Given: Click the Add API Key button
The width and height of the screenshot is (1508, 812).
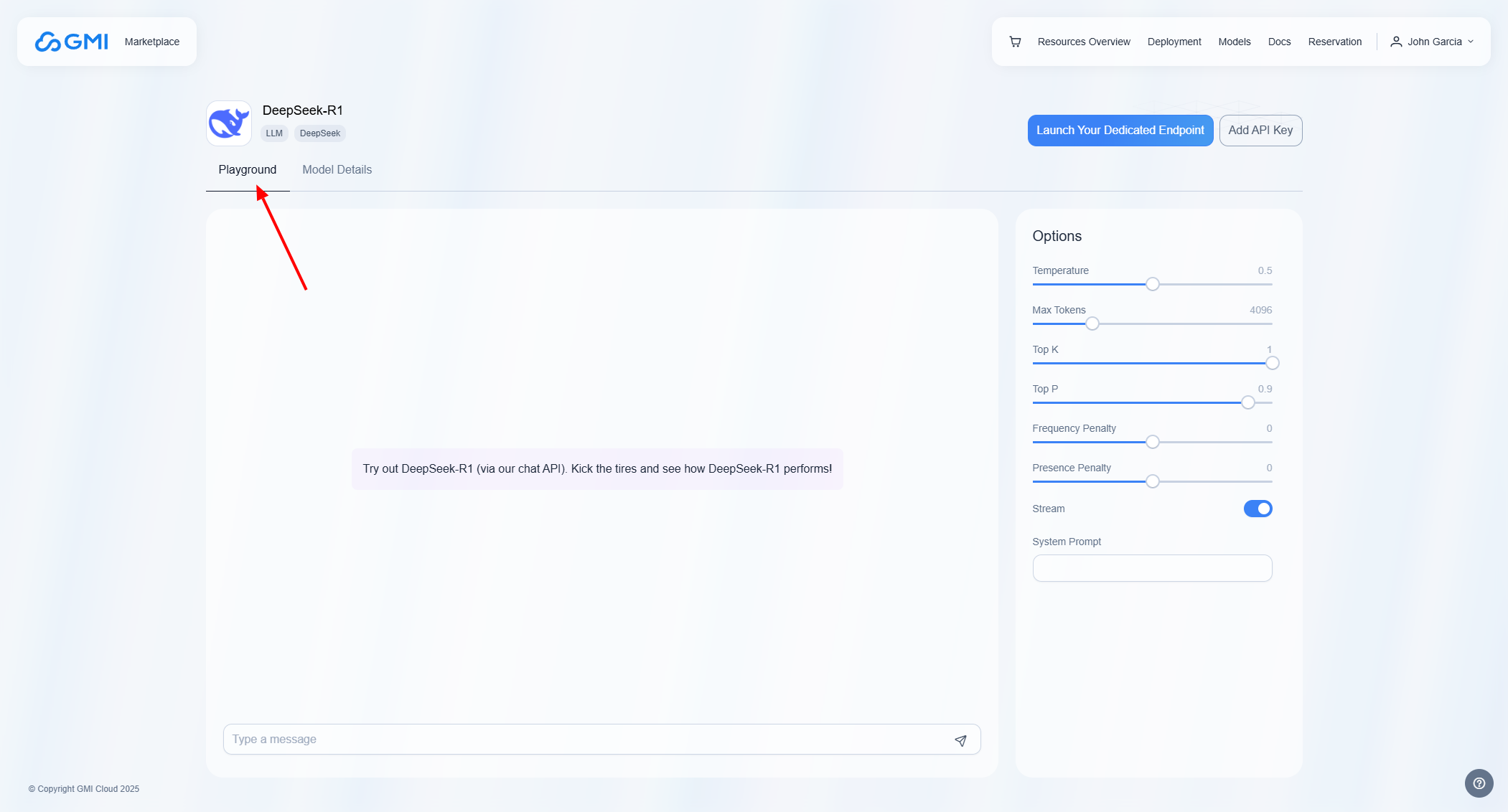Looking at the screenshot, I should coord(1260,131).
